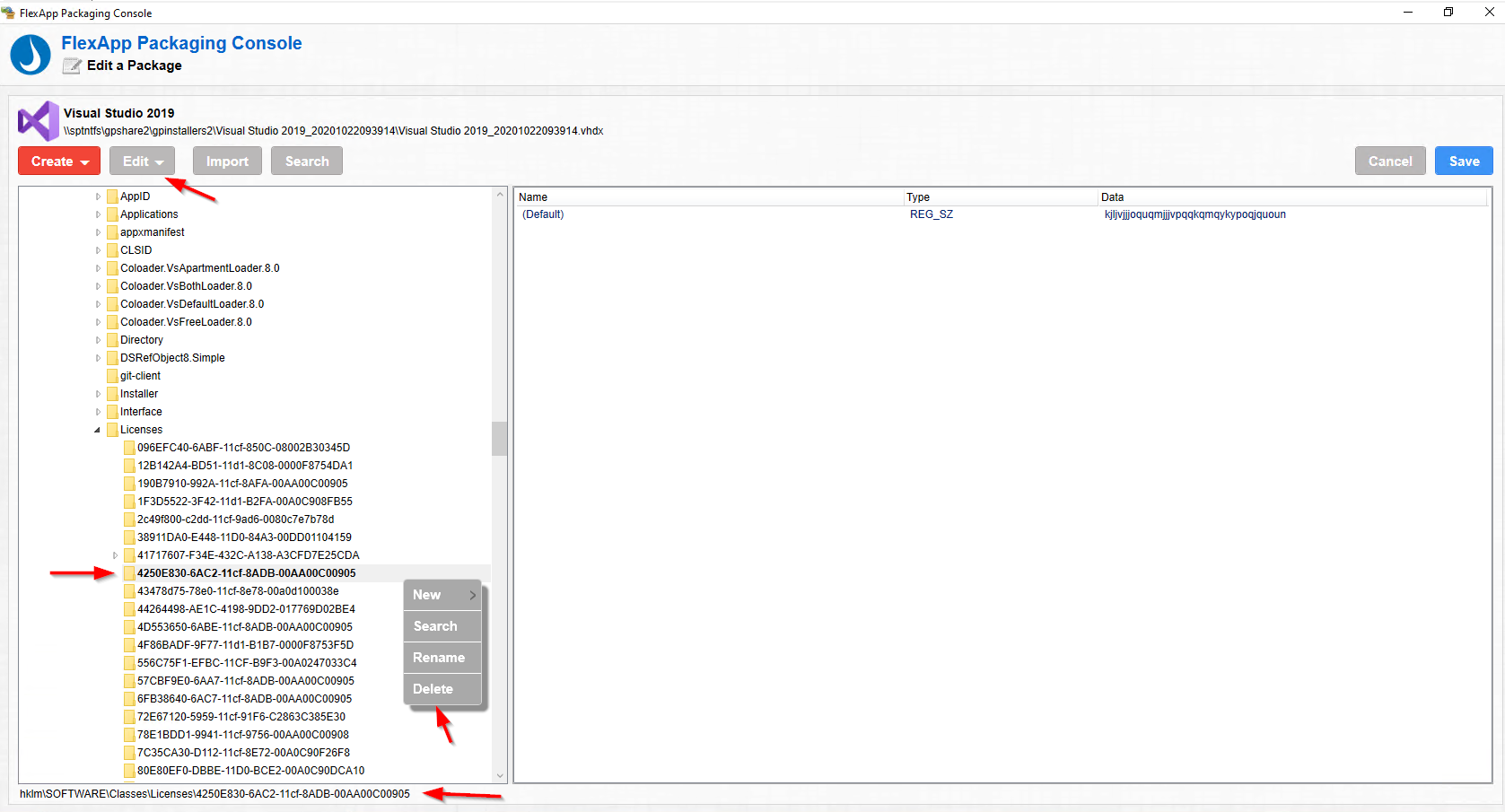Click the Installer folder icon
Image resolution: width=1505 pixels, height=812 pixels.
112,394
